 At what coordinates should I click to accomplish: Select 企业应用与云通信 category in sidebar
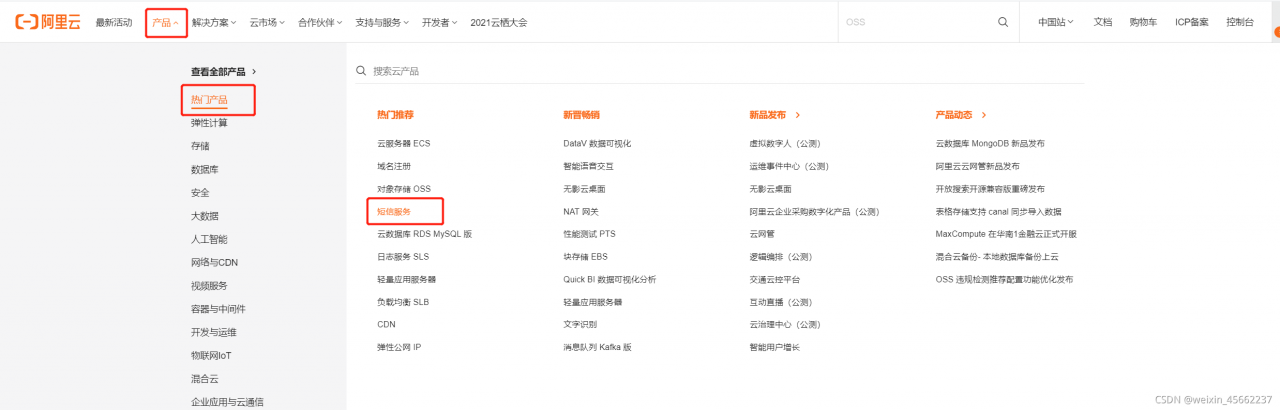pos(228,402)
